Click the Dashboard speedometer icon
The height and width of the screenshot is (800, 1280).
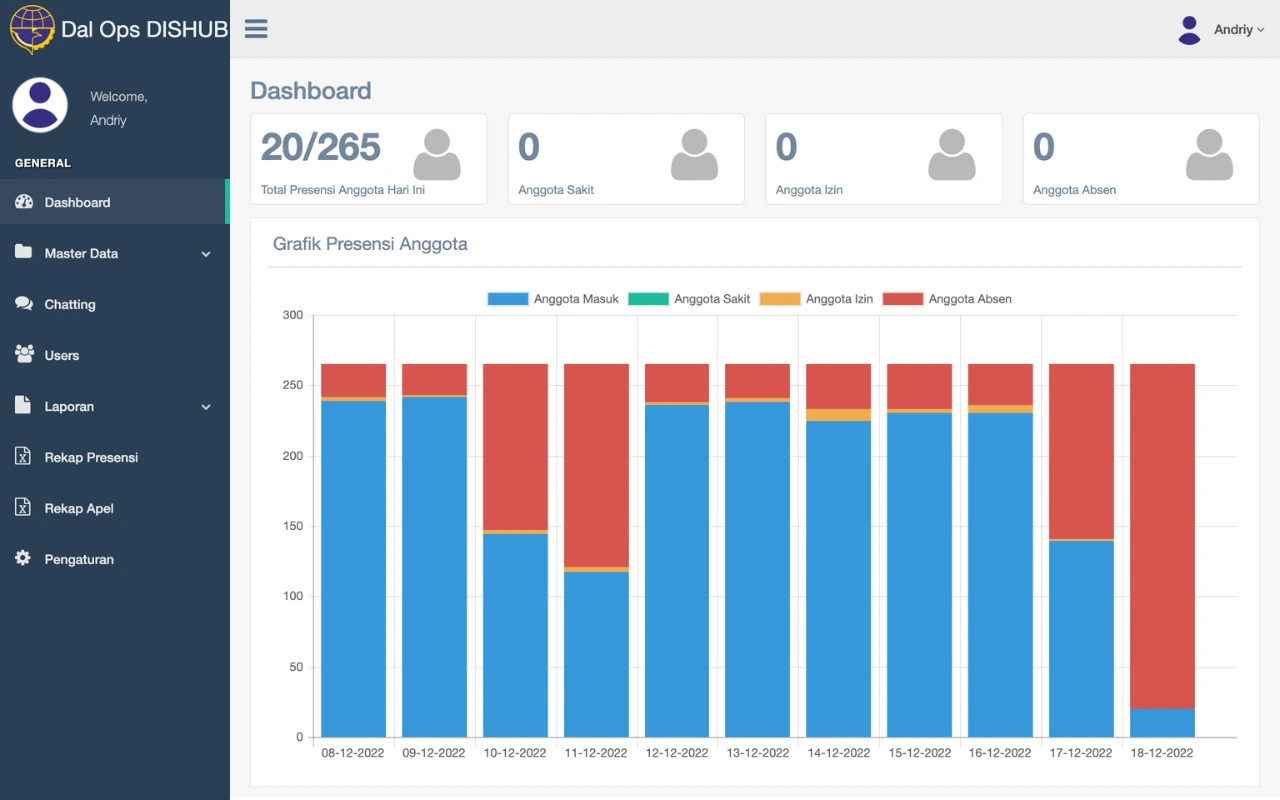(x=24, y=202)
